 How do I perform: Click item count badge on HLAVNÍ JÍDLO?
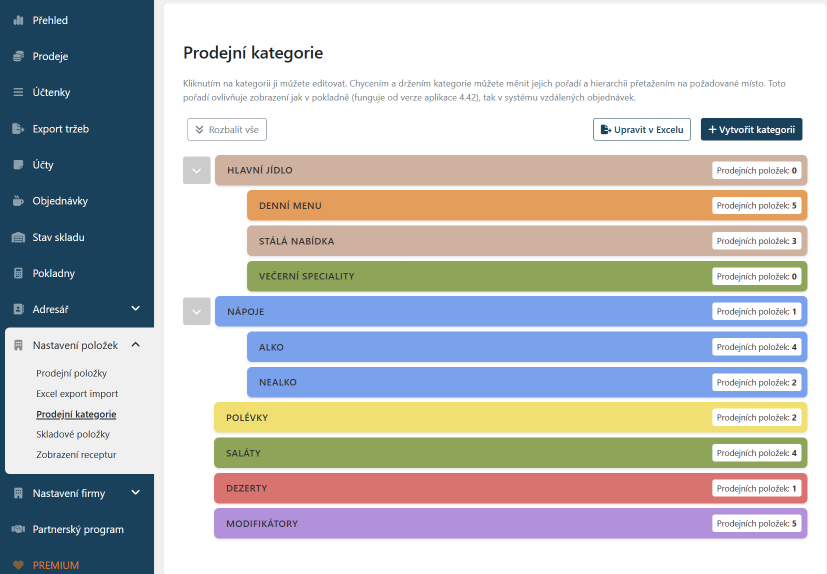757,170
